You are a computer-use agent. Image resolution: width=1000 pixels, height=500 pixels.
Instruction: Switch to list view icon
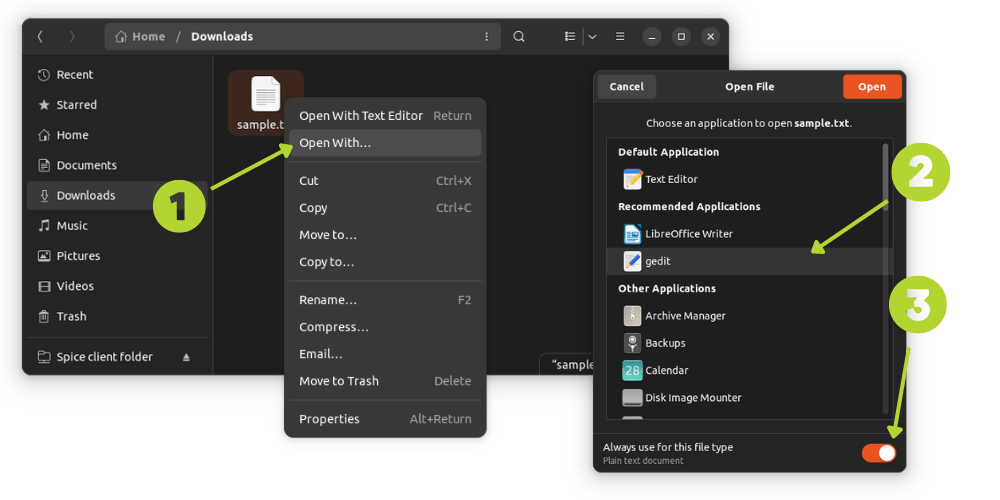(x=570, y=36)
